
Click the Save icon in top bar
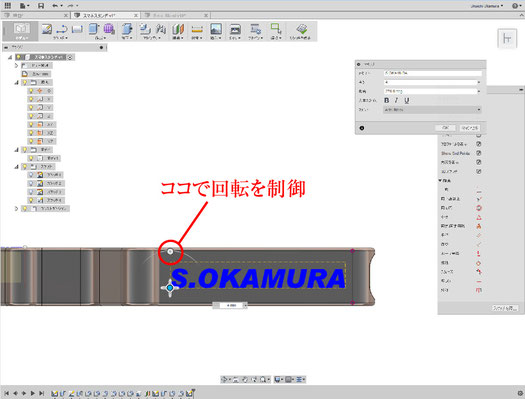coord(41,6)
